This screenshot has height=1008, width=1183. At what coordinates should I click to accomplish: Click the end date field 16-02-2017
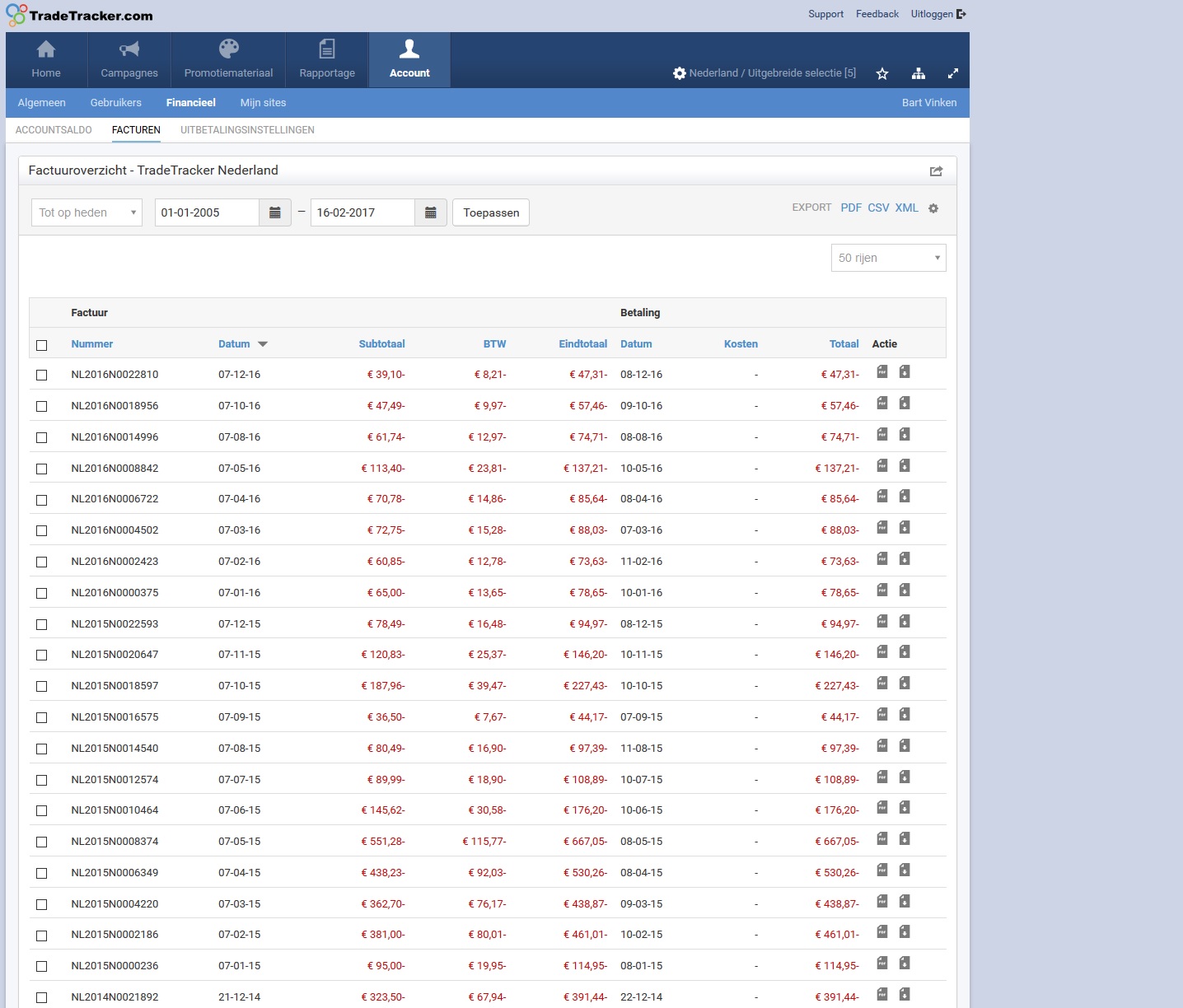click(x=363, y=212)
